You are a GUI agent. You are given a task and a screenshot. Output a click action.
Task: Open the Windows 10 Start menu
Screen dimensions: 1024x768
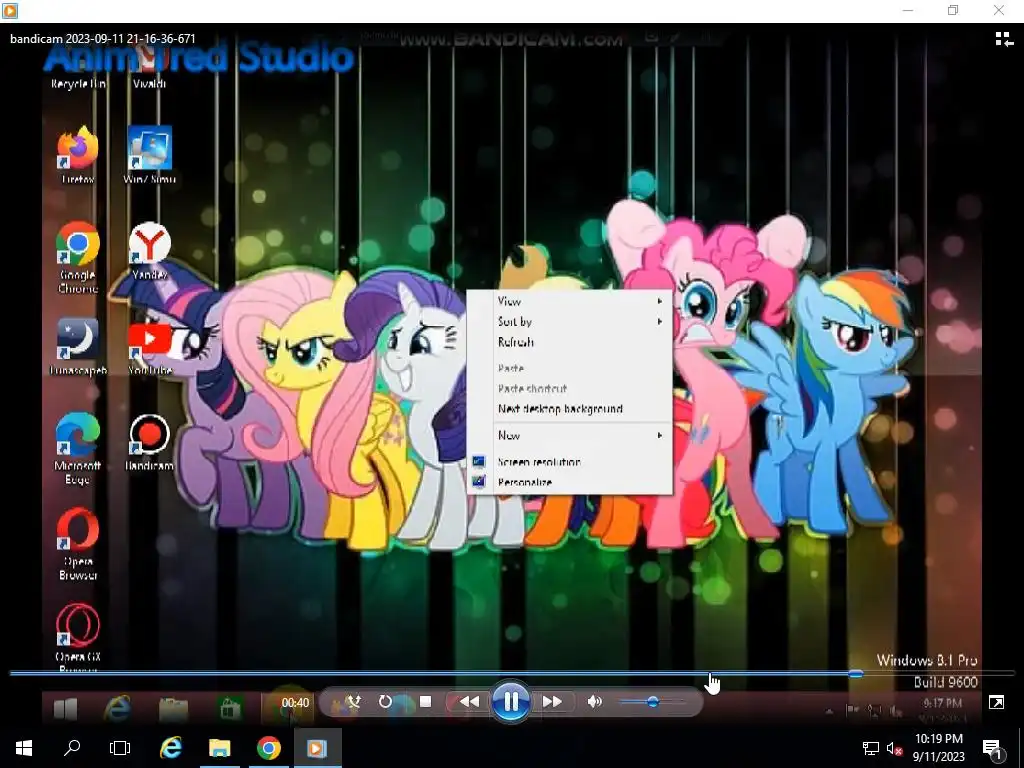coord(24,748)
